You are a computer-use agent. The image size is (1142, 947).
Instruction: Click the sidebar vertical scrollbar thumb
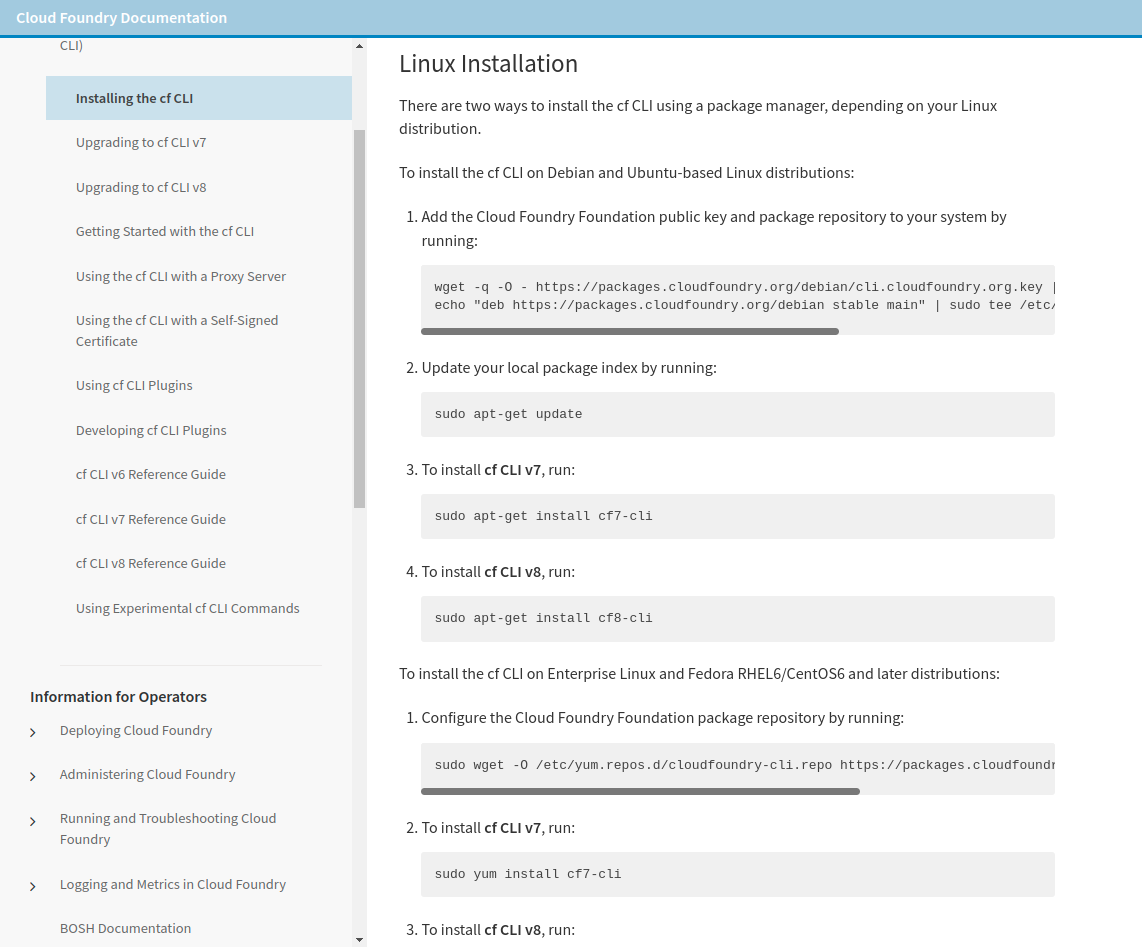359,318
